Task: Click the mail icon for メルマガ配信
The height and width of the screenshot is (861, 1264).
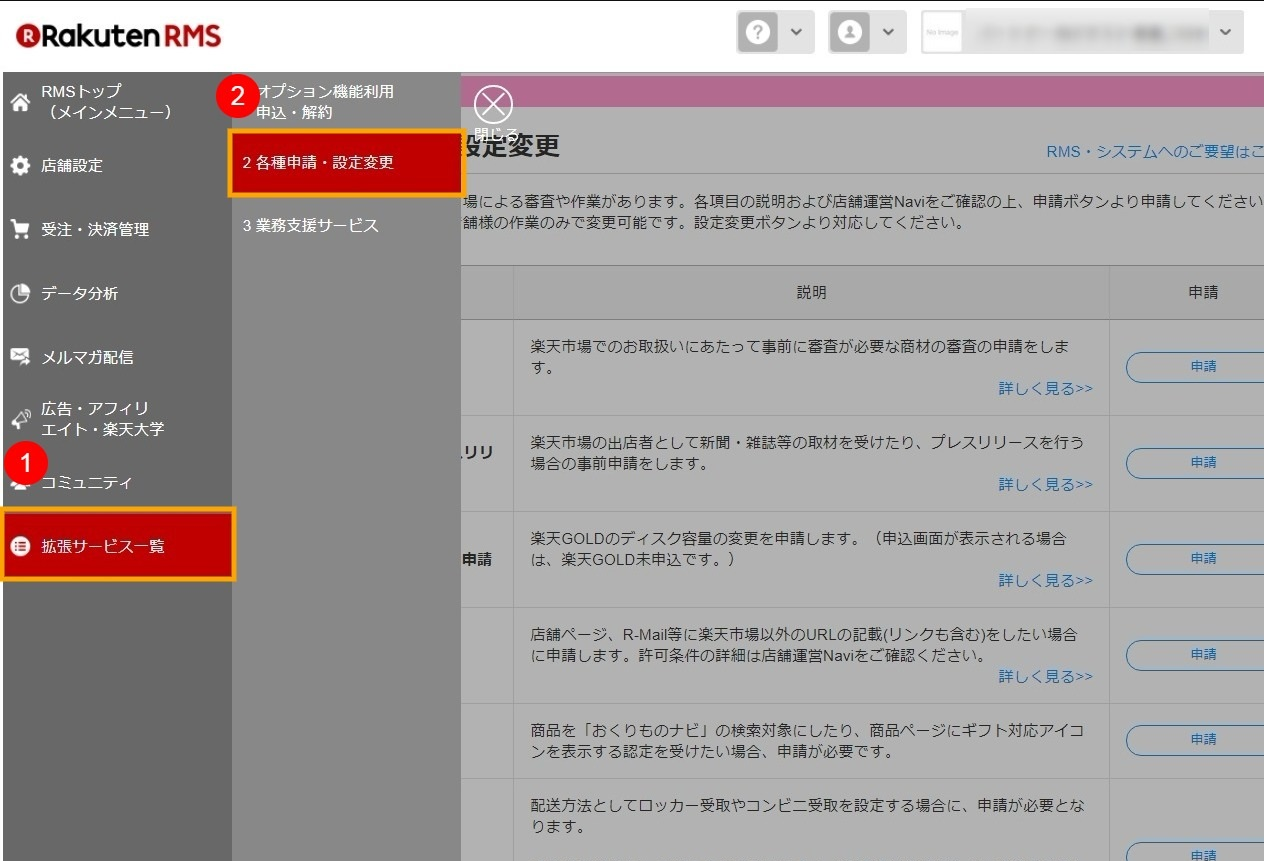Action: click(20, 356)
